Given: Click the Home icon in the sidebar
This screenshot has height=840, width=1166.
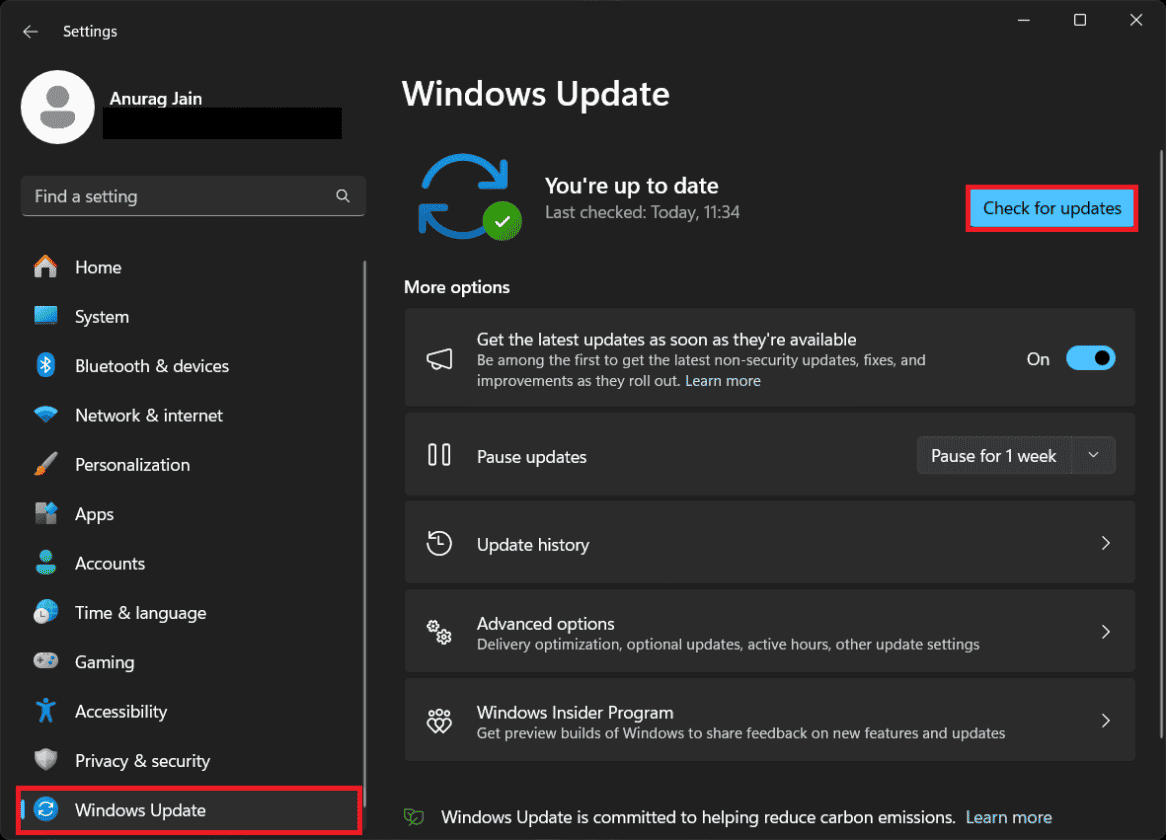Looking at the screenshot, I should pos(45,267).
